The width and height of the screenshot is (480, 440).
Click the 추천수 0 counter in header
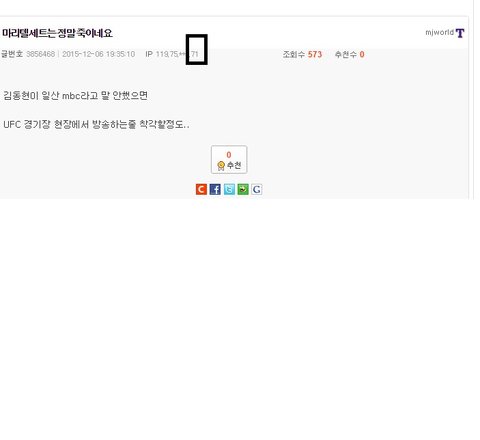[x=349, y=54]
